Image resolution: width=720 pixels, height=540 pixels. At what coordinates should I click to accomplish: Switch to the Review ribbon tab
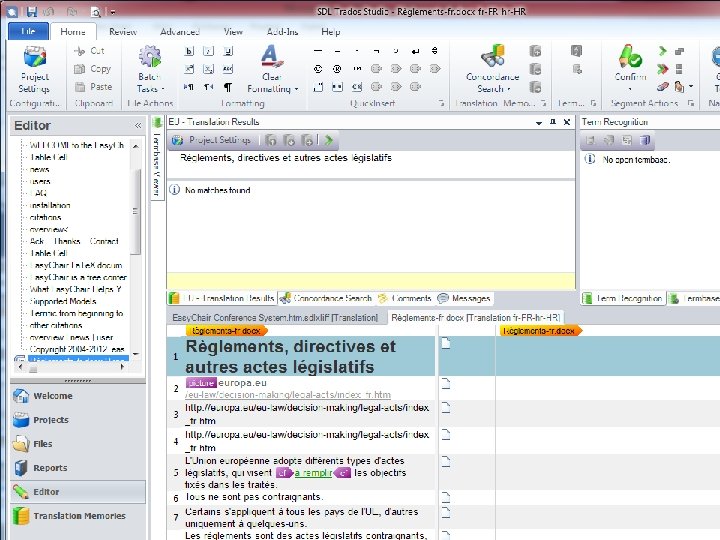123,32
